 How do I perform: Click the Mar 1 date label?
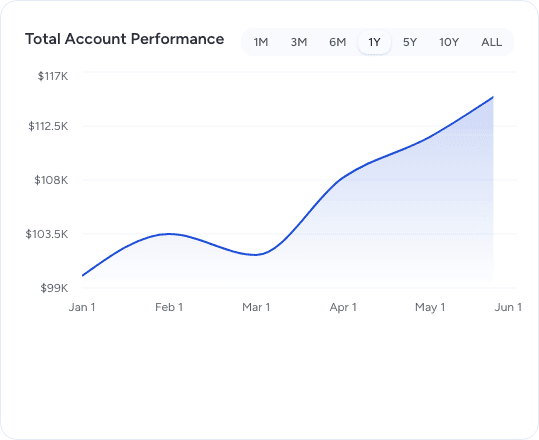point(256,307)
